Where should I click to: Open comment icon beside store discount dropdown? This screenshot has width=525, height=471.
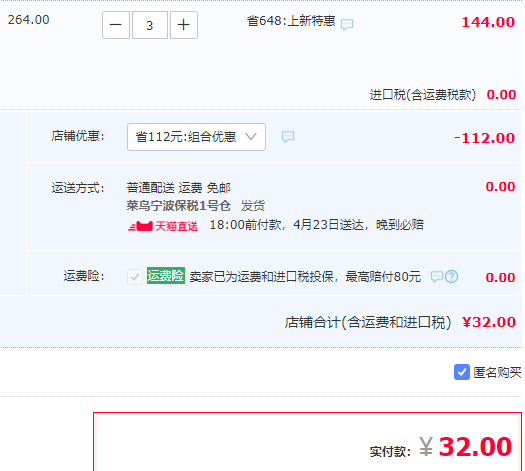click(x=288, y=137)
